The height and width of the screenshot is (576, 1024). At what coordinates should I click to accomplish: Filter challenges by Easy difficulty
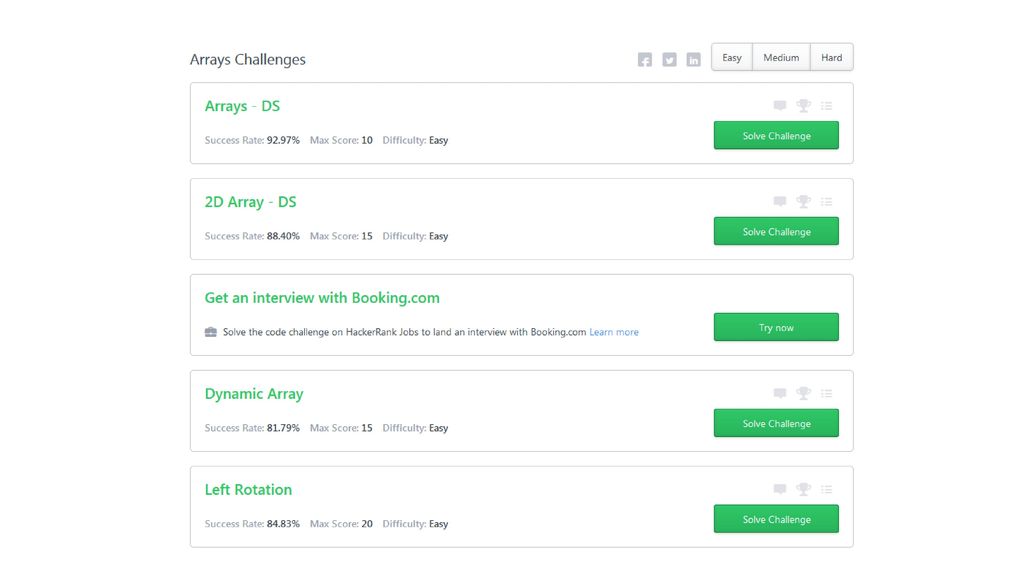point(732,57)
